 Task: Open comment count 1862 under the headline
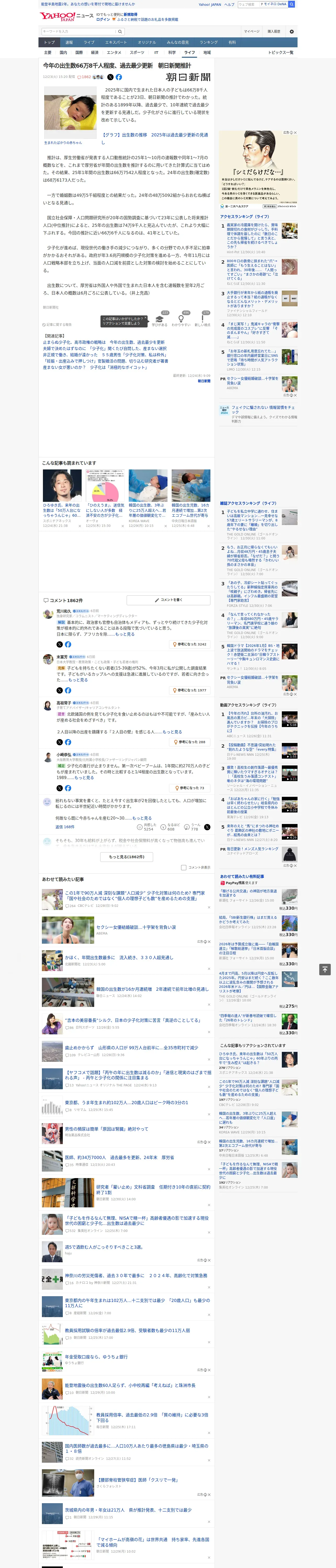point(84,77)
